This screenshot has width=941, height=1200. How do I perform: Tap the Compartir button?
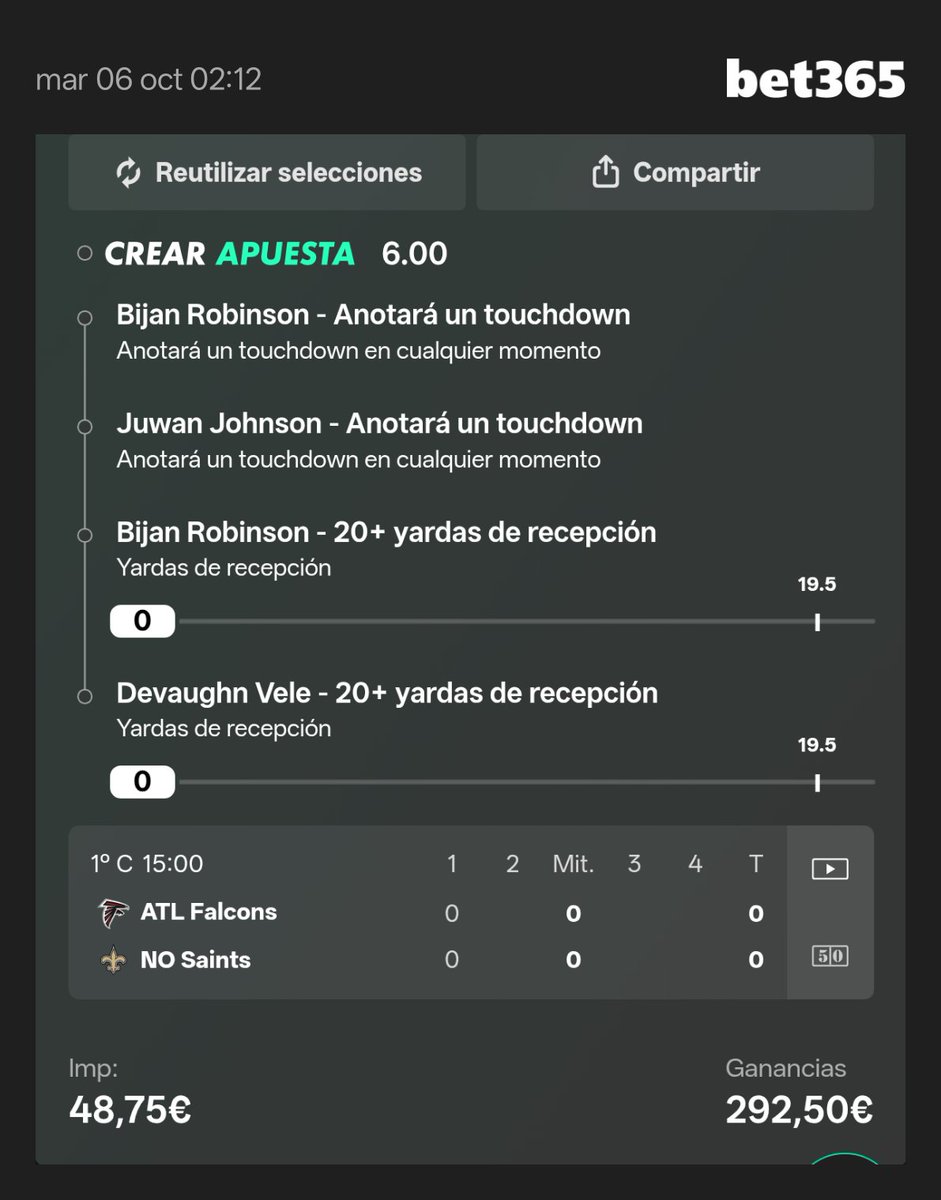[x=675, y=173]
